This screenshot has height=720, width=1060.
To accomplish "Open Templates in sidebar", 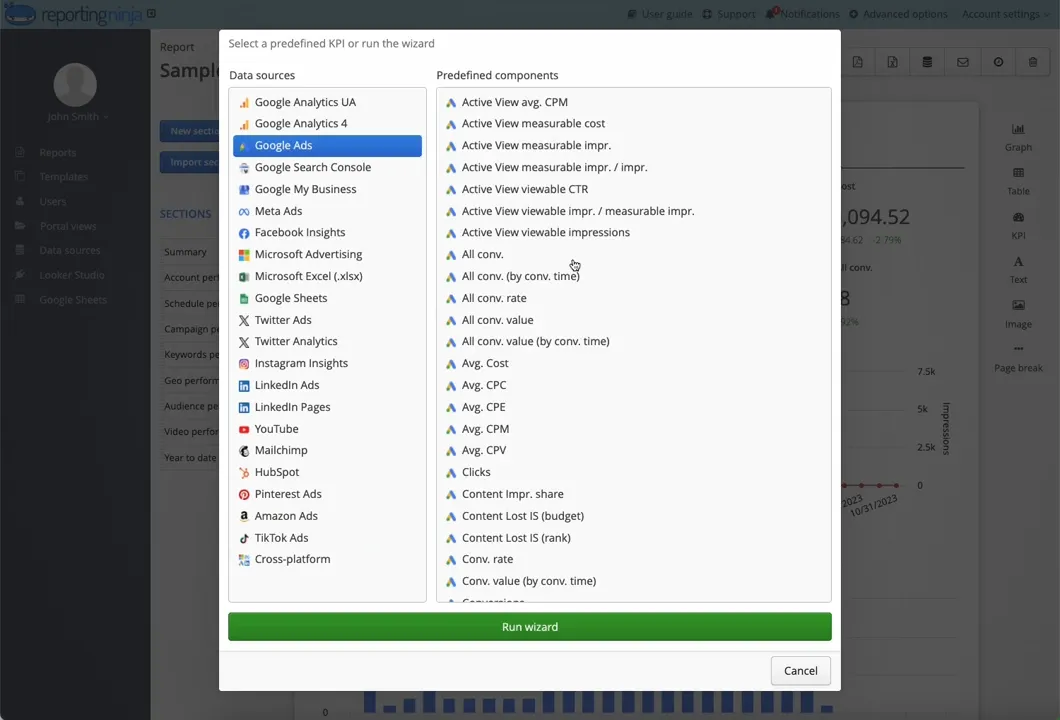I will click(64, 177).
